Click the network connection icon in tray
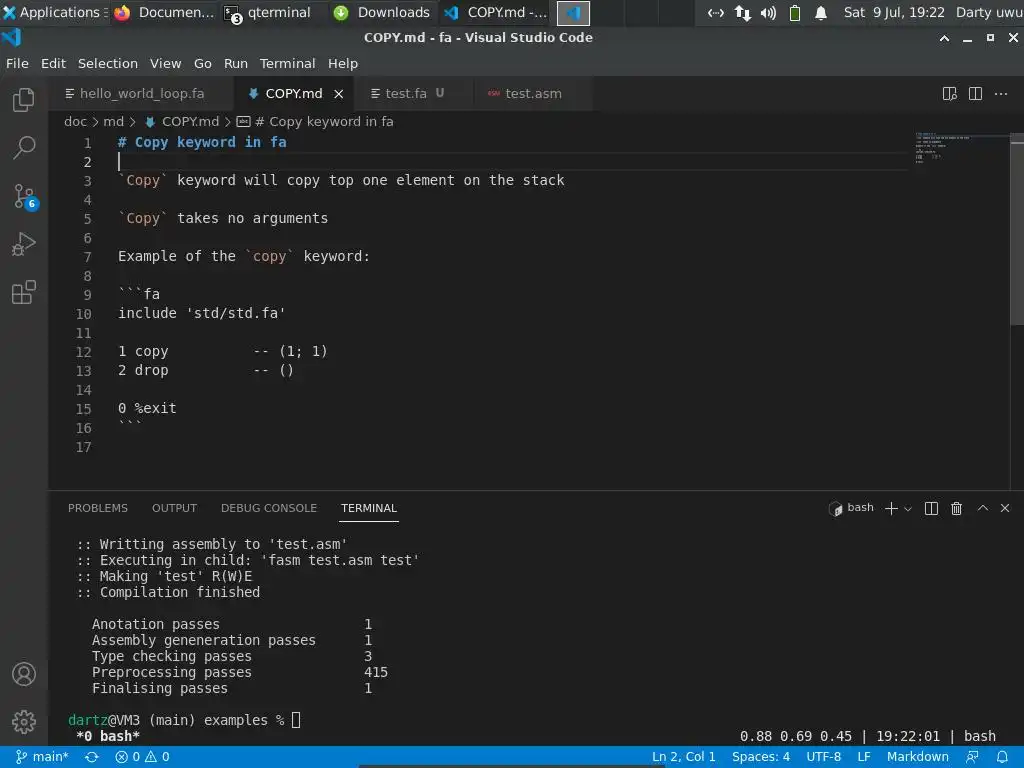Screen dimensions: 1024x768 (743, 12)
